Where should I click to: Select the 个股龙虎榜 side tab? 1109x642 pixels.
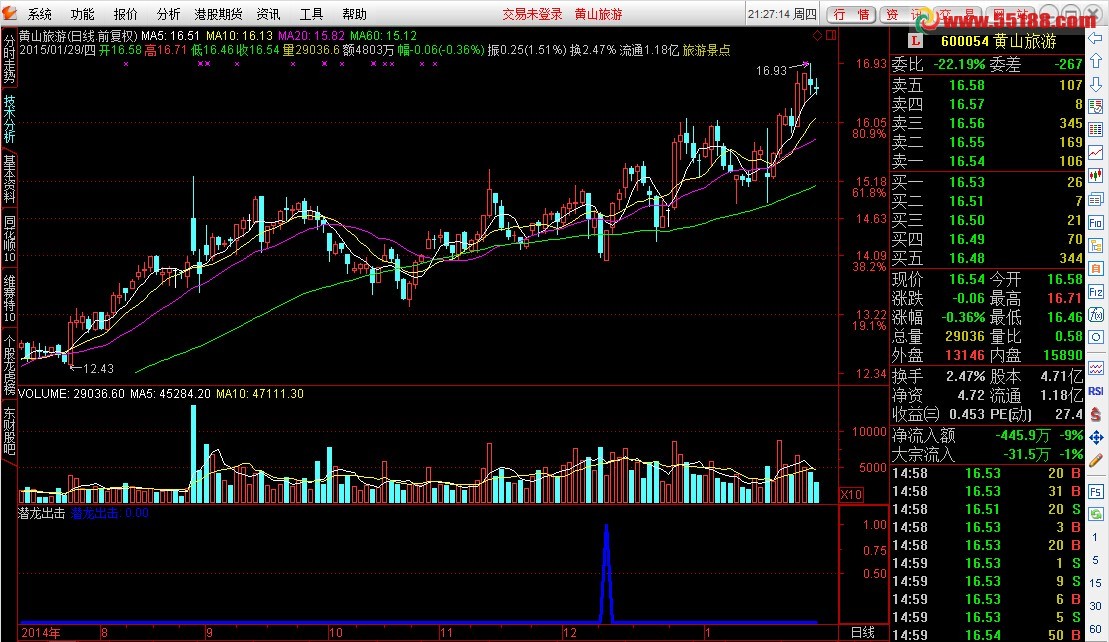click(9, 364)
